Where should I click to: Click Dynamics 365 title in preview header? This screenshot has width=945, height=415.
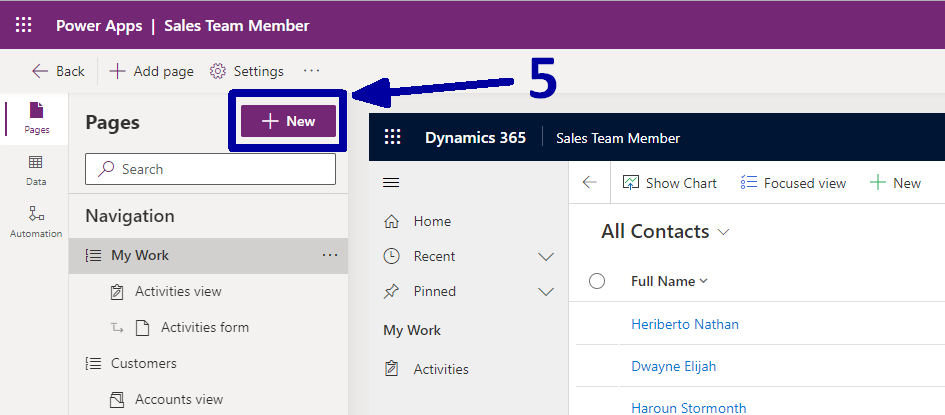coord(475,138)
